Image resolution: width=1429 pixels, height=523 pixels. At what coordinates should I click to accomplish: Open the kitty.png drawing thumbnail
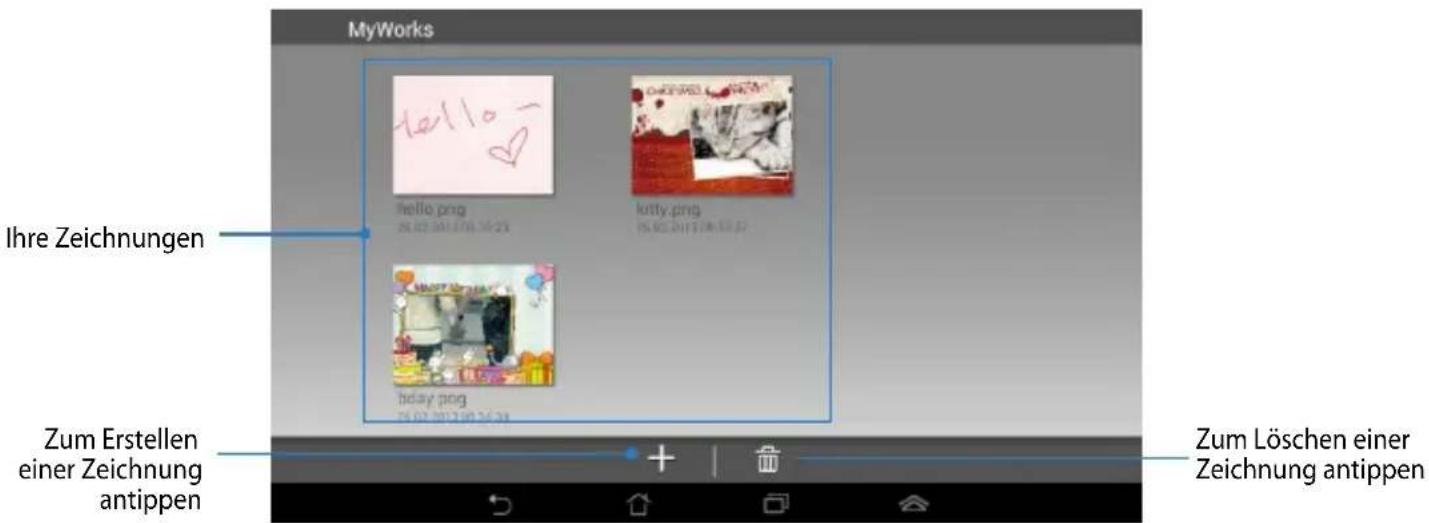712,135
